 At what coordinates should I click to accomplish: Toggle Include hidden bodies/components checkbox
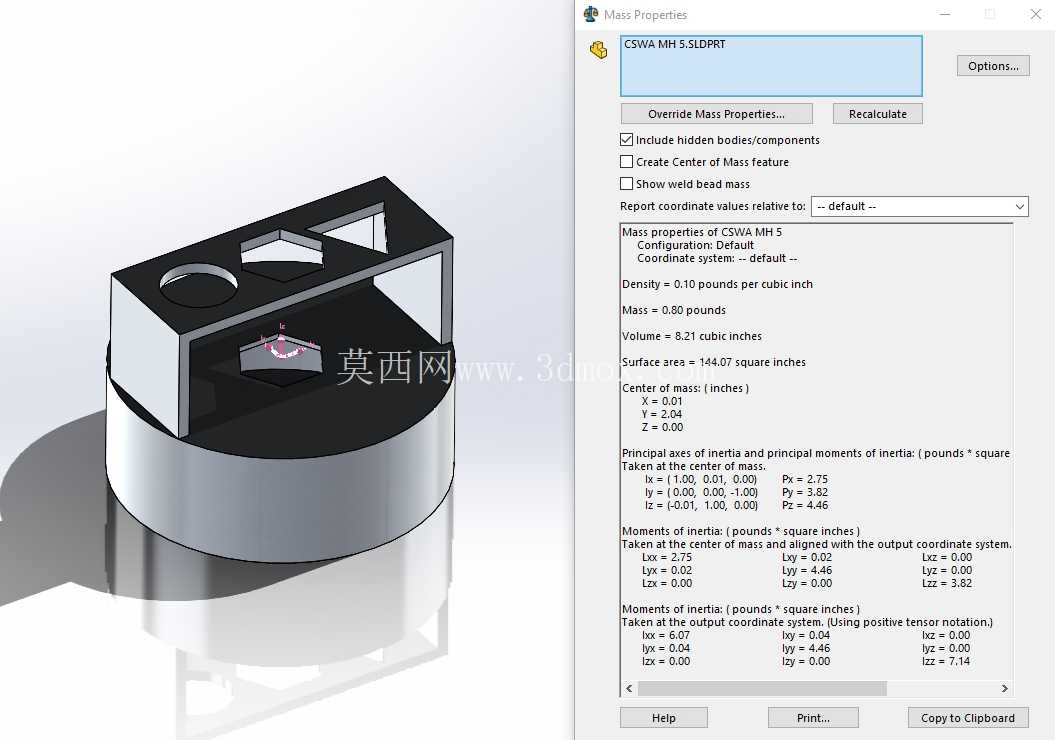point(626,140)
